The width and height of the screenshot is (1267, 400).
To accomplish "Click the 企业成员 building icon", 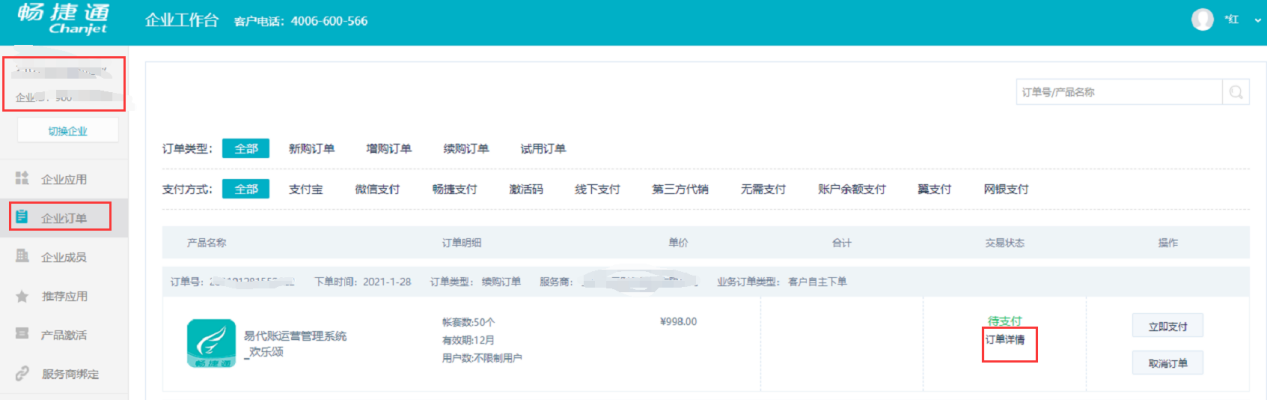I will pyautogui.click(x=22, y=256).
